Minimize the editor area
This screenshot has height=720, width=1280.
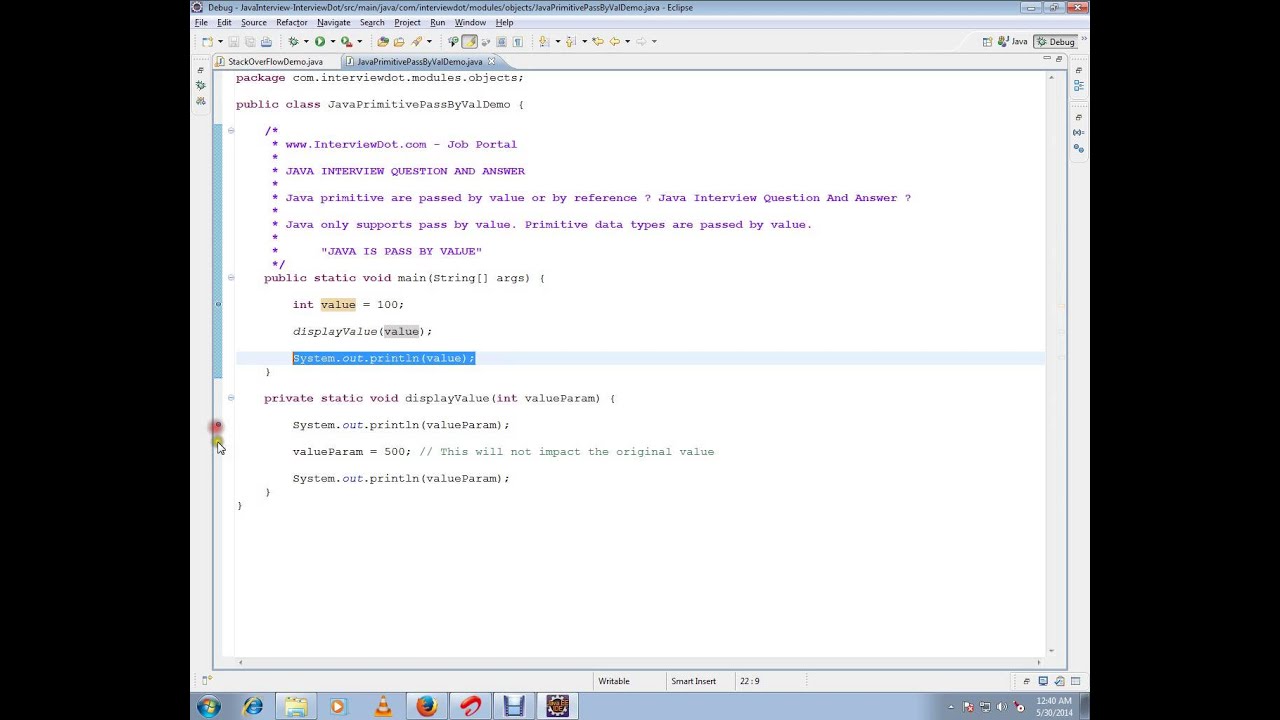[1046, 60]
